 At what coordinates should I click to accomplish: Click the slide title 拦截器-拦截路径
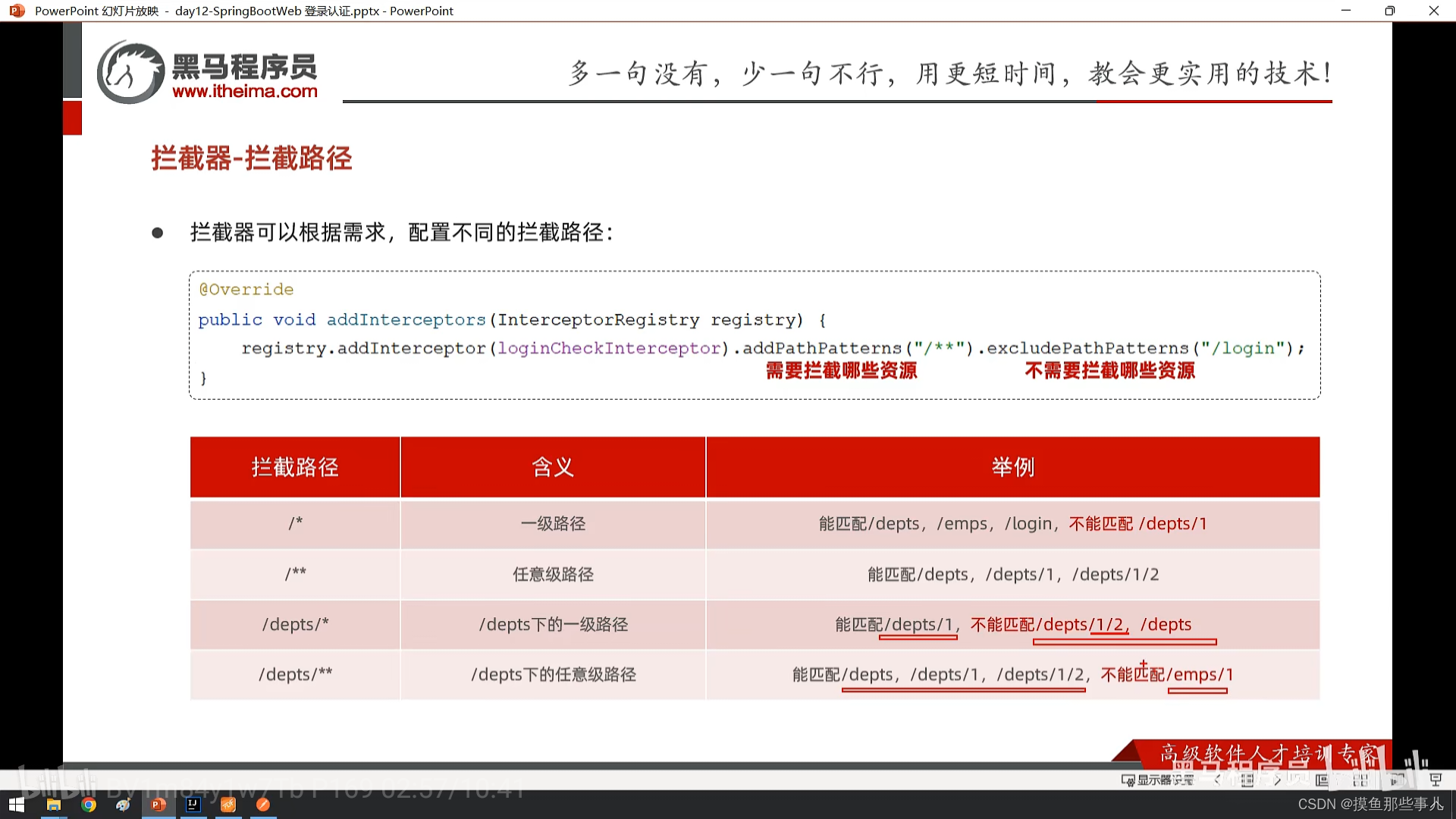[252, 158]
